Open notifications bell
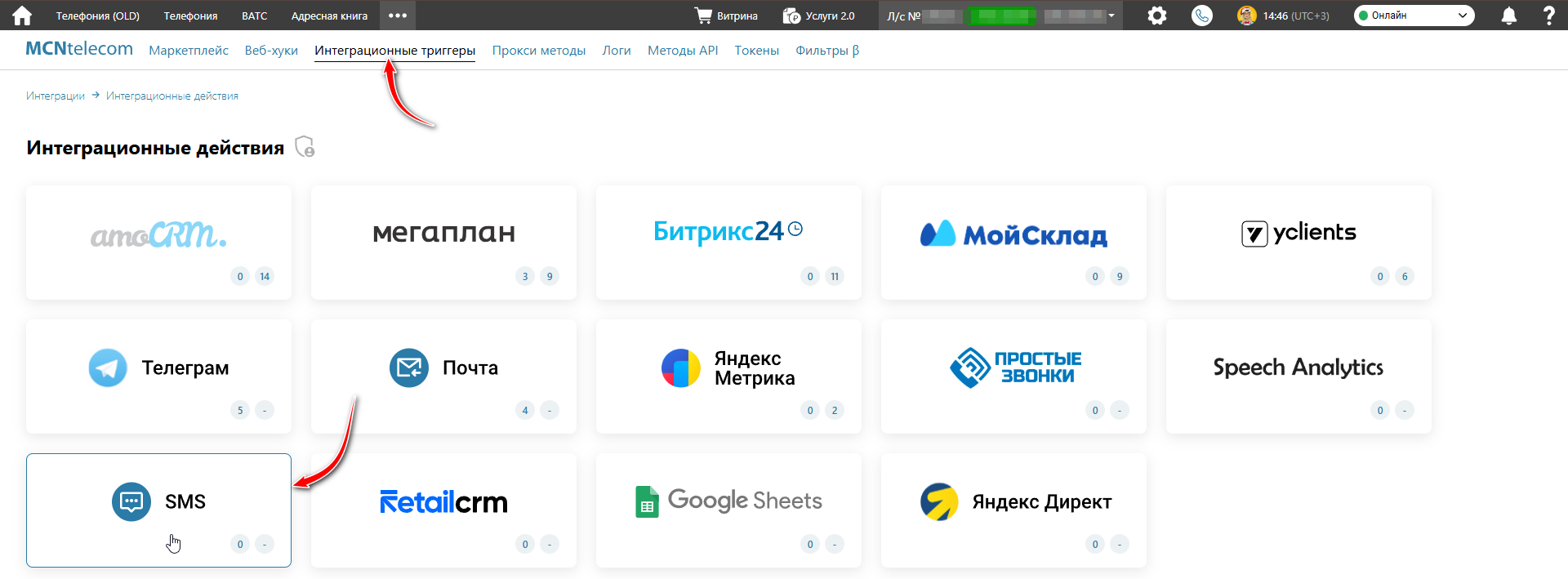The width and height of the screenshot is (1568, 579). [1509, 16]
